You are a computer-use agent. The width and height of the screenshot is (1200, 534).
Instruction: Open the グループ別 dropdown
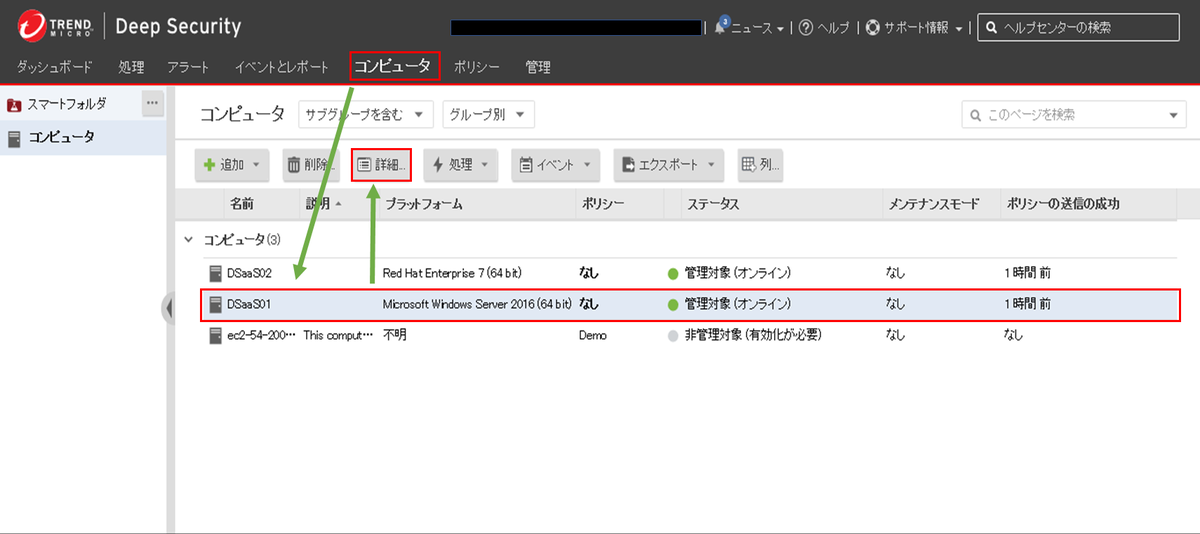[488, 115]
